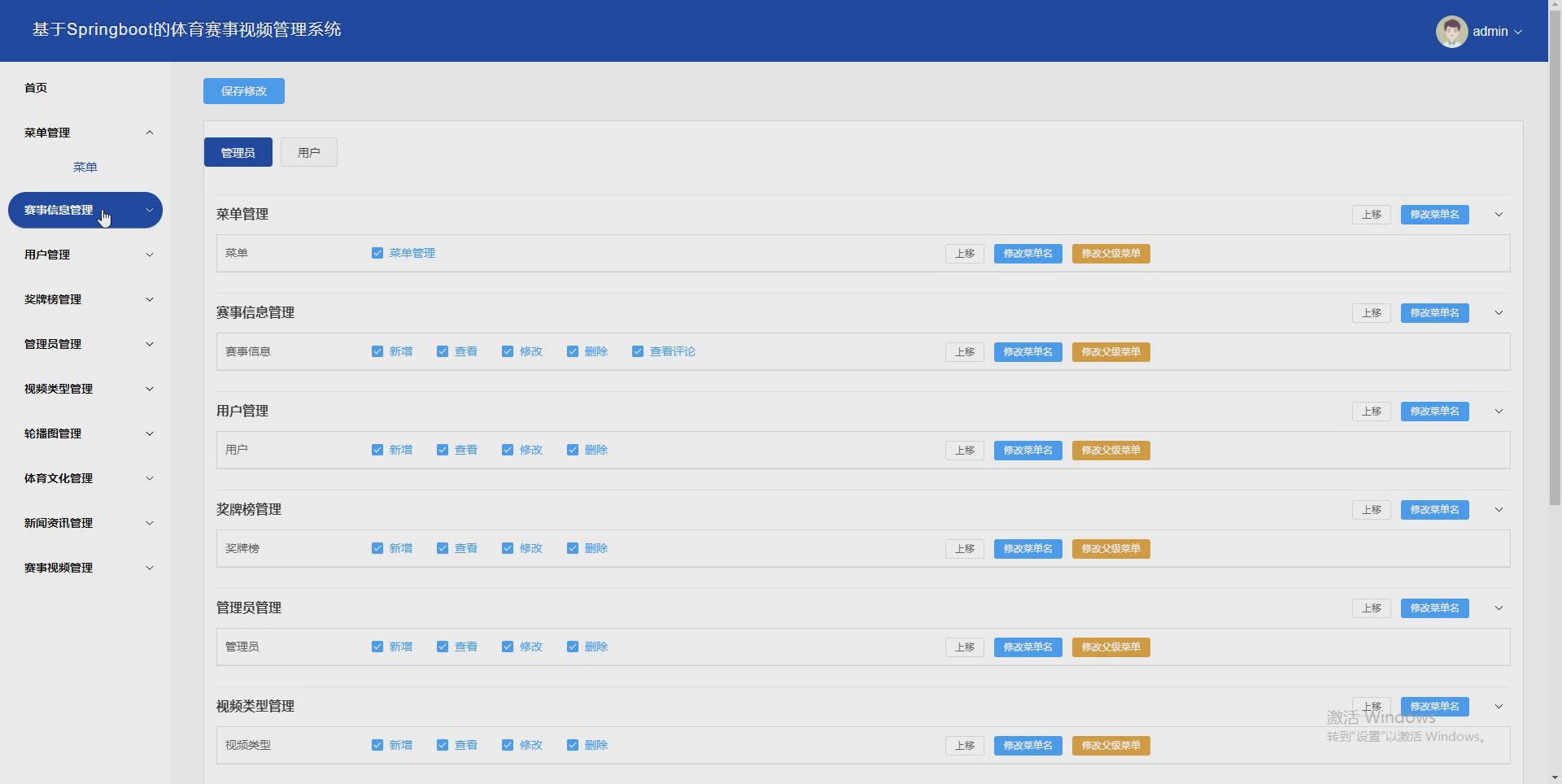
Task: Click 修改菜单名 for 管理员管理 section header
Action: pyautogui.click(x=1435, y=608)
